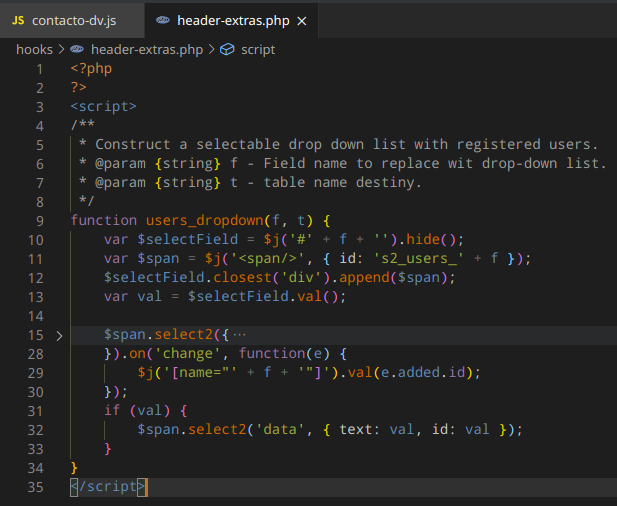Click the PHP icon in the breadcrumb
This screenshot has width=617, height=506.
tap(77, 49)
